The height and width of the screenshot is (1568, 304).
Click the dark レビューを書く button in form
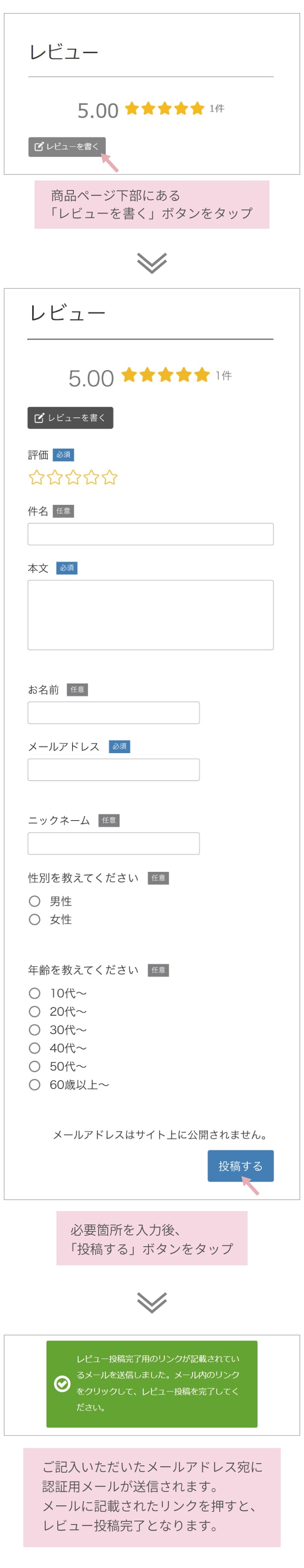70,417
